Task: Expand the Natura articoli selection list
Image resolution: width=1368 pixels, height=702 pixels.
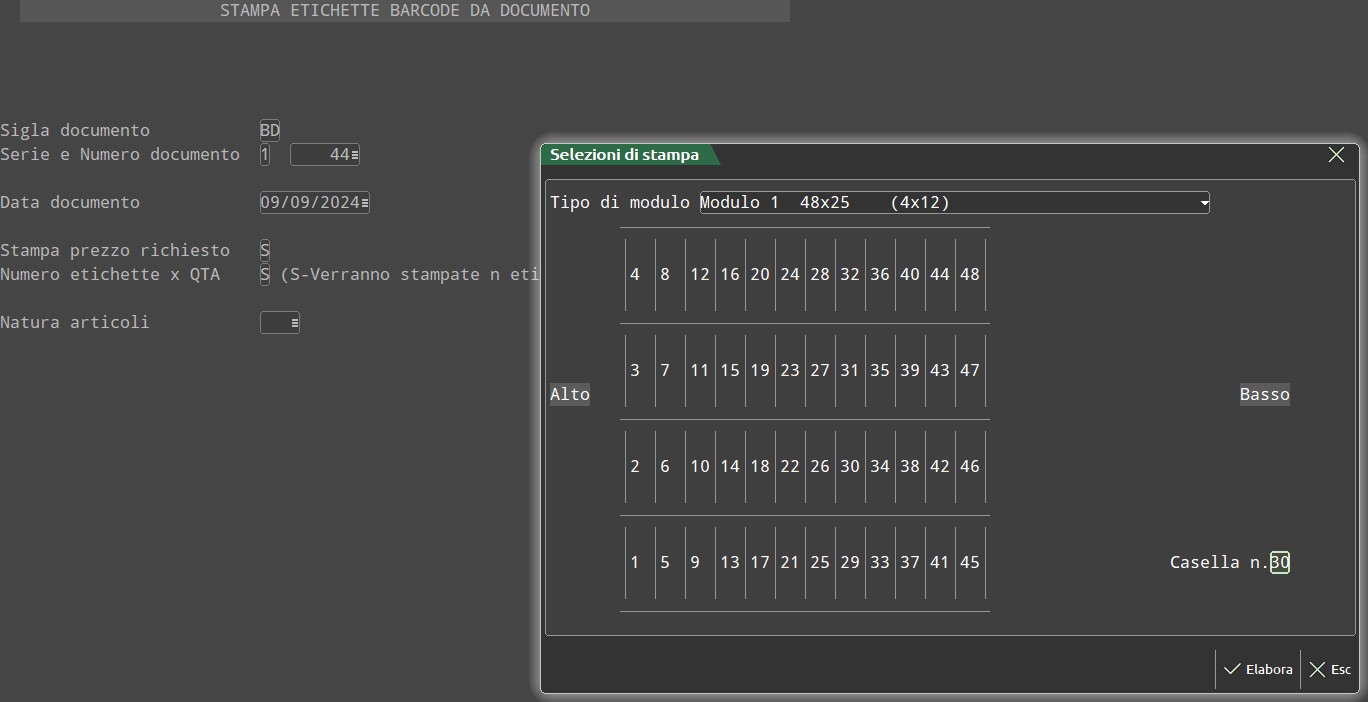Action: [294, 323]
